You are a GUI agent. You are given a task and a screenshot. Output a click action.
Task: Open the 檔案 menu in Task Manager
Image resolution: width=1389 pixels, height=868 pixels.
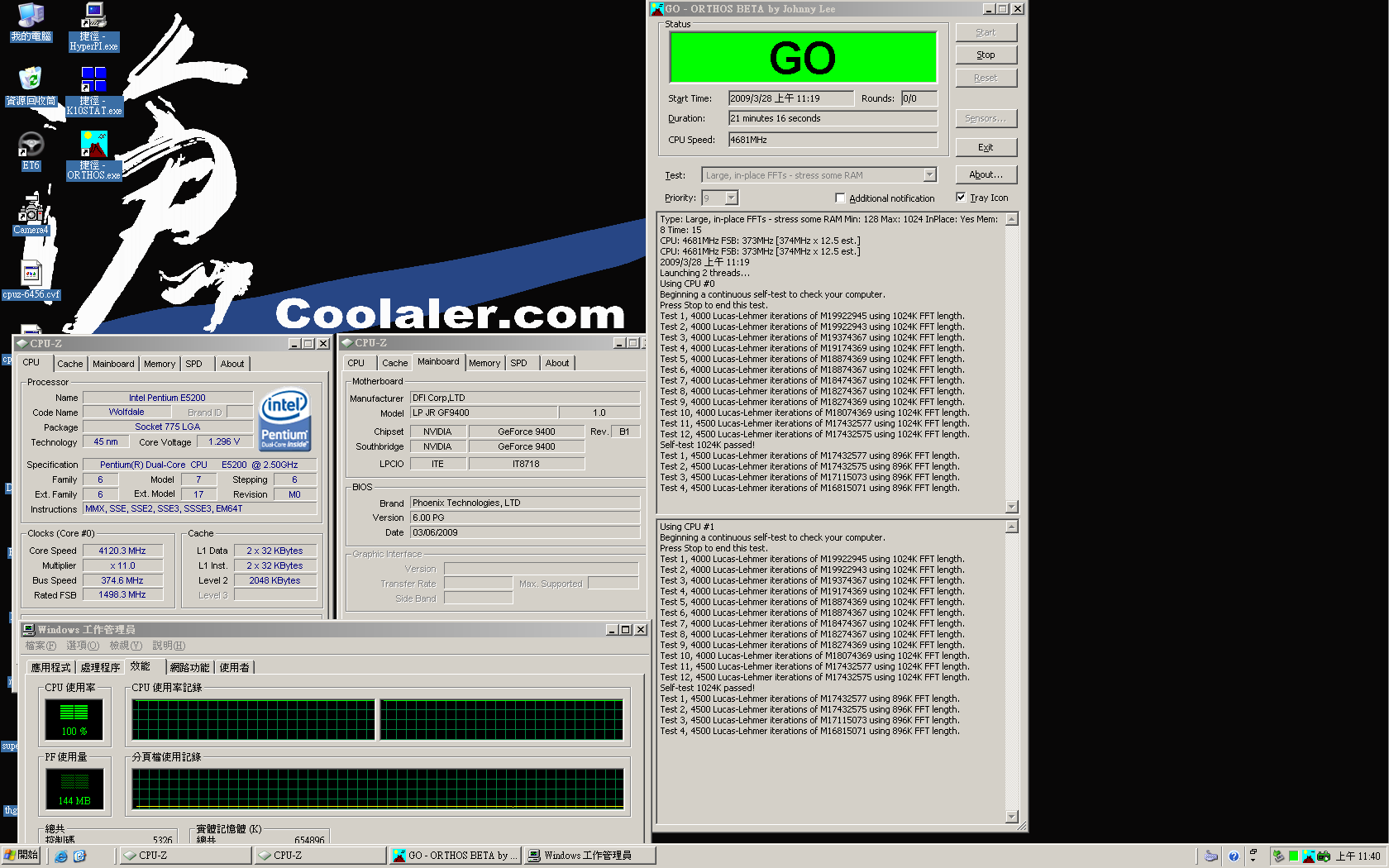[41, 646]
